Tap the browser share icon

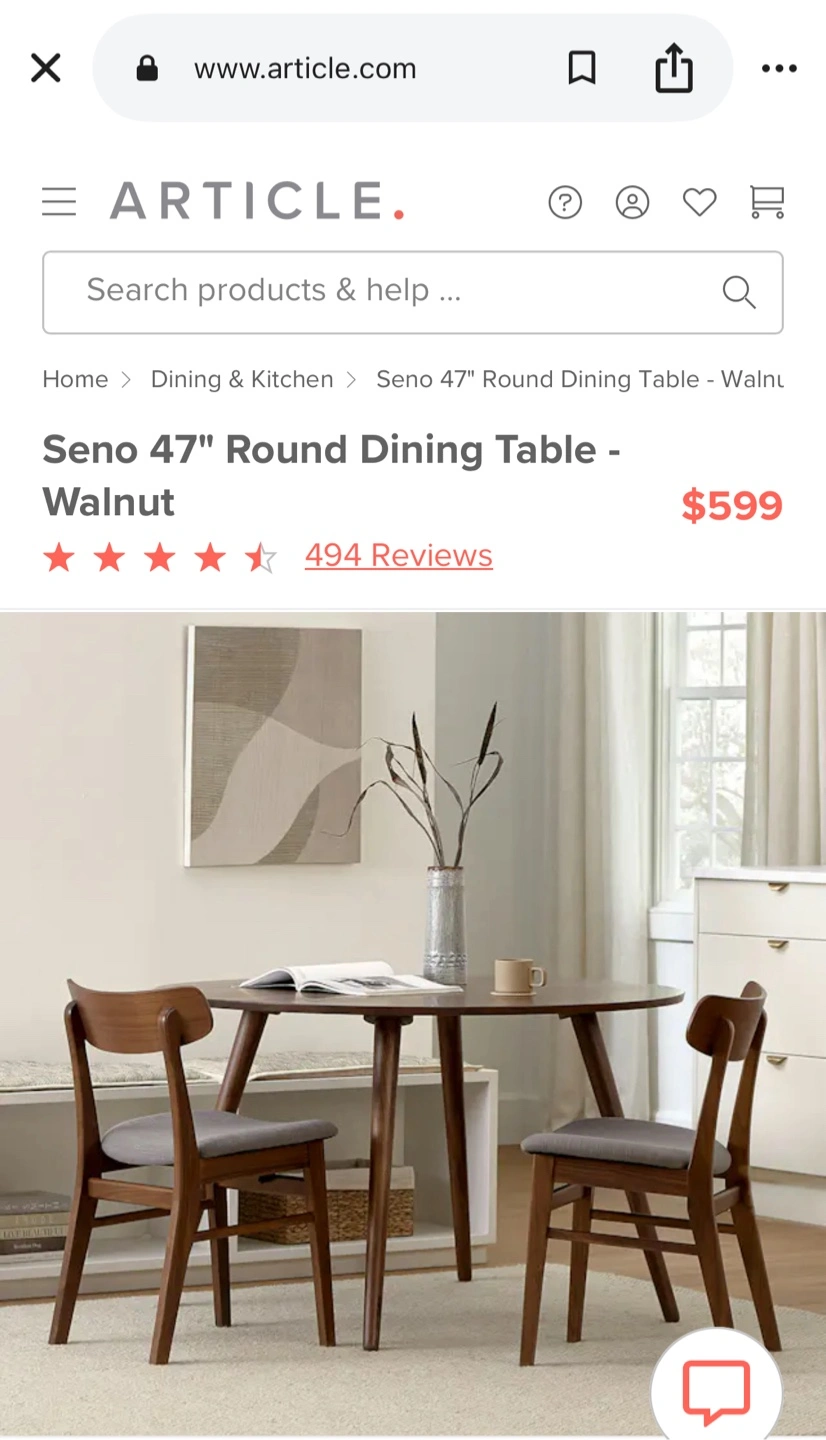pyautogui.click(x=674, y=67)
